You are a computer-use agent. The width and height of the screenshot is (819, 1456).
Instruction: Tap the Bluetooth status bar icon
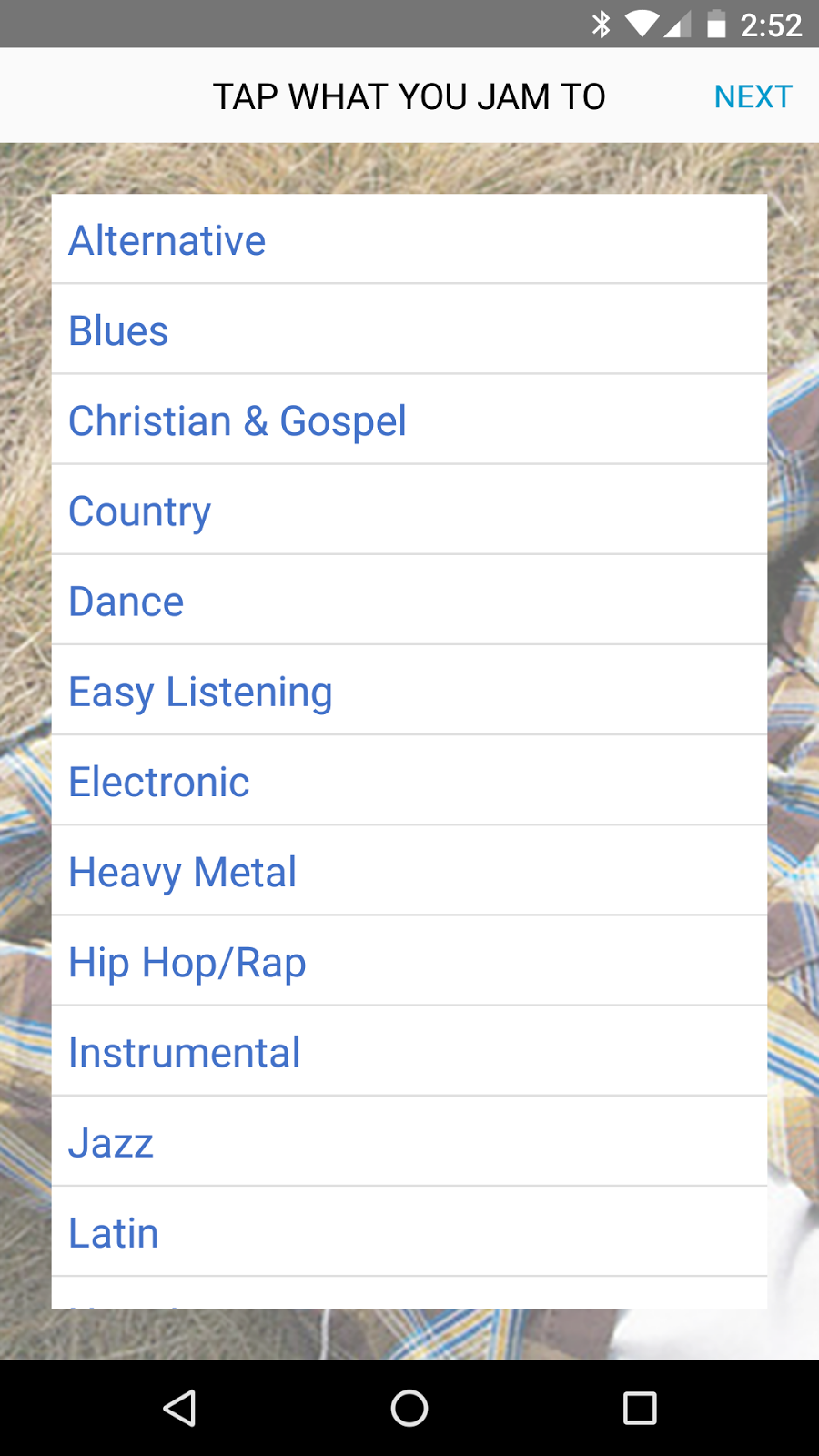coord(601,24)
